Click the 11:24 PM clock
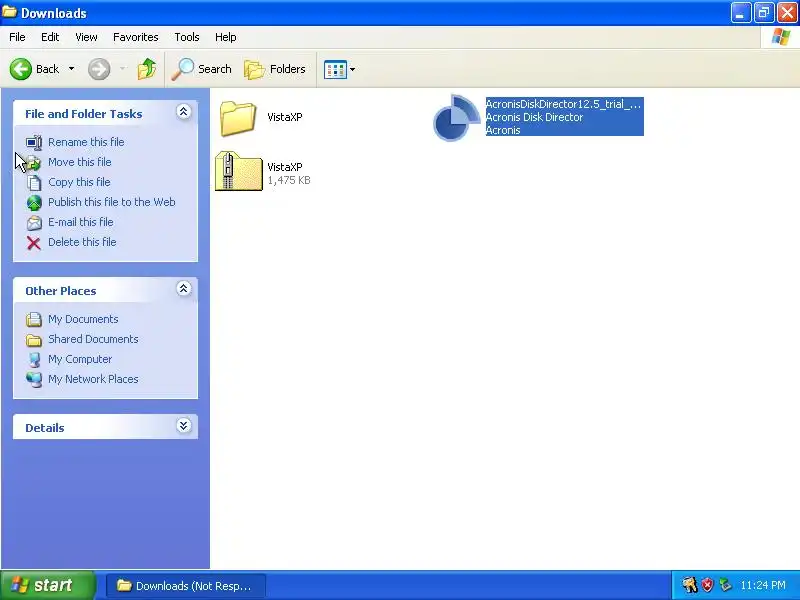 [x=763, y=585]
